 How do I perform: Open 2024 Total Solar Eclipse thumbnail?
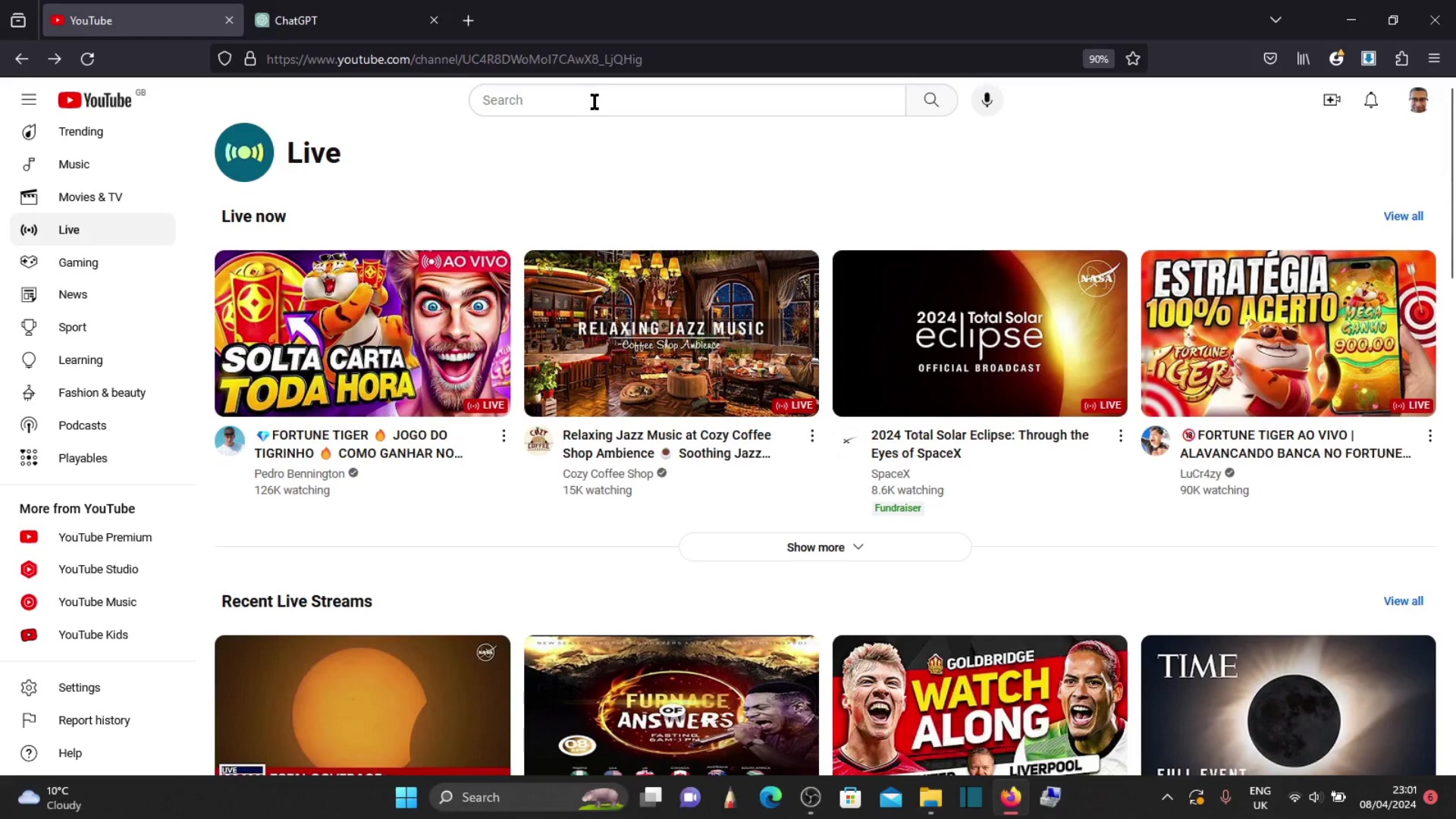click(x=980, y=333)
